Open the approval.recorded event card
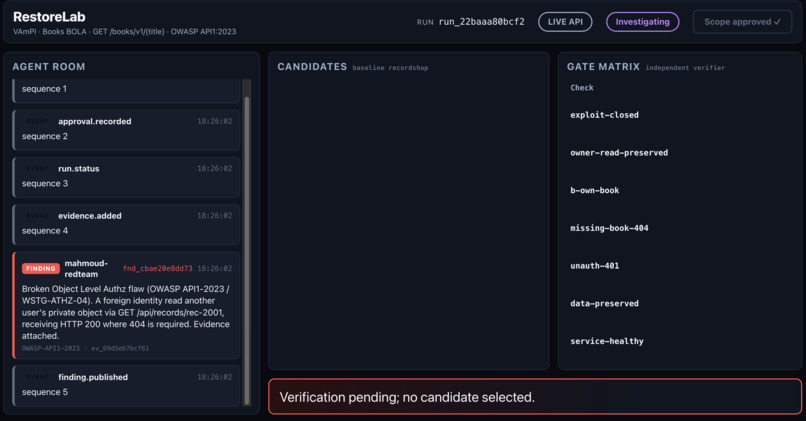The width and height of the screenshot is (806, 421). click(x=126, y=130)
